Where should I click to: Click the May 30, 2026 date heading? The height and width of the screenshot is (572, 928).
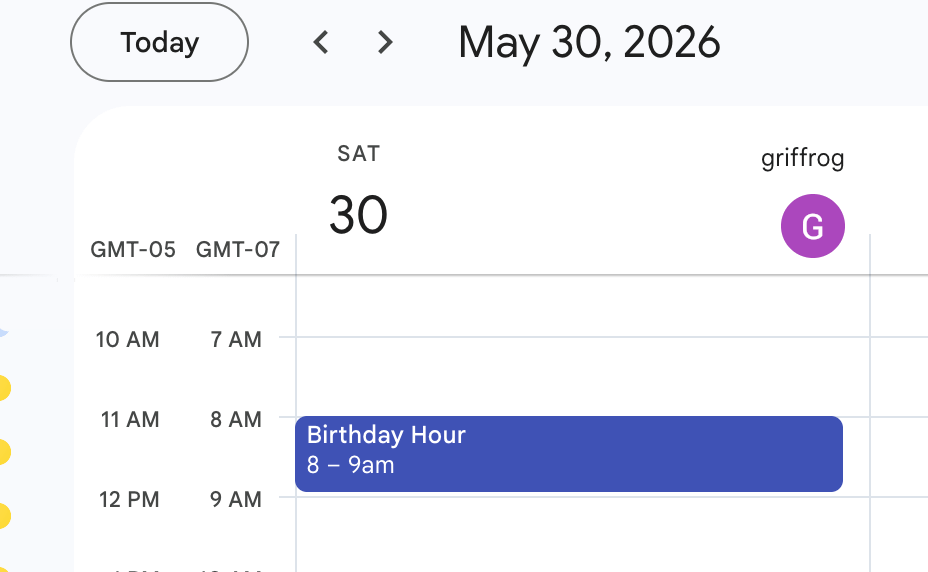tap(589, 43)
